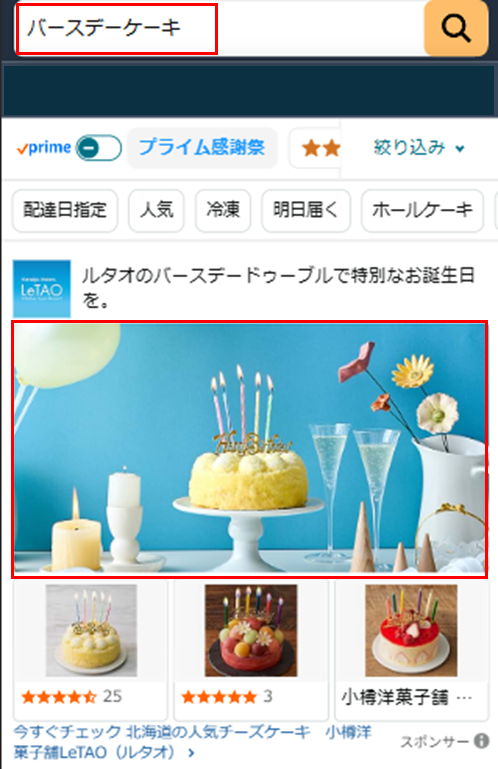Choose the 明日届く filter chip

pyautogui.click(x=306, y=210)
